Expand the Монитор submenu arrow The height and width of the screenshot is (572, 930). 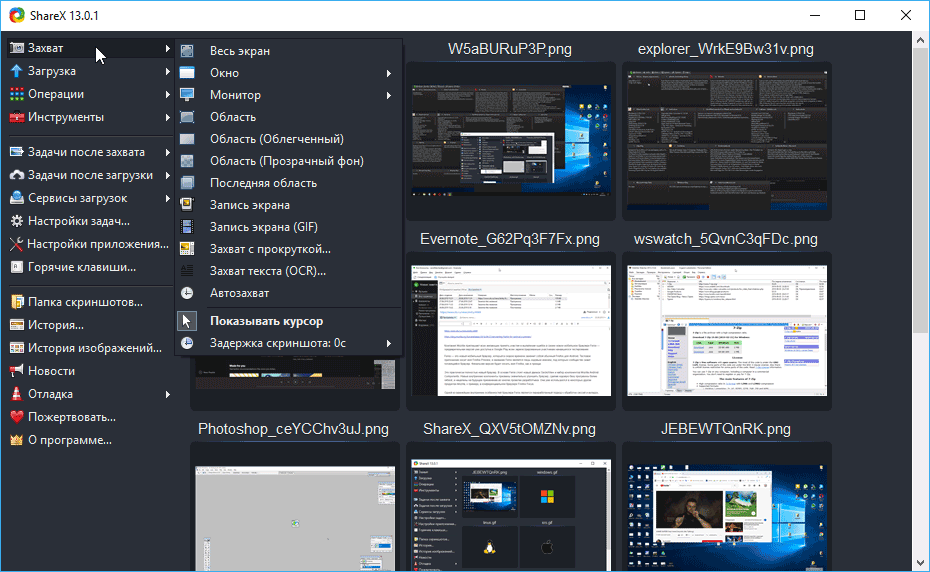coord(389,96)
